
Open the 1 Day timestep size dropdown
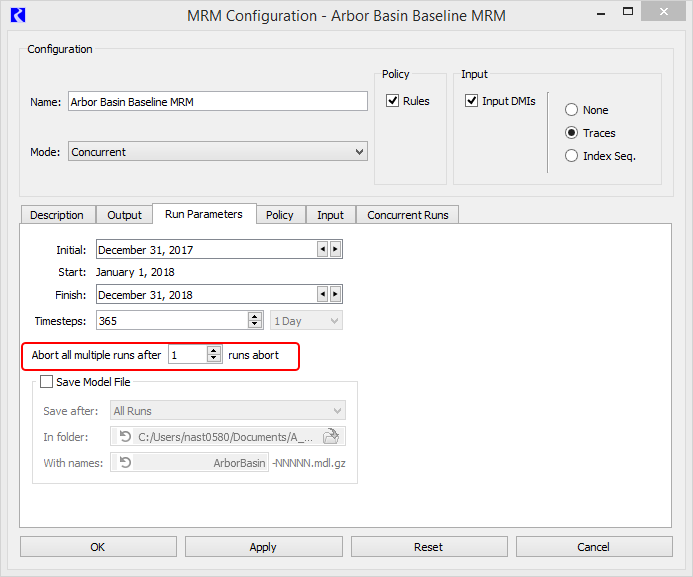(306, 320)
